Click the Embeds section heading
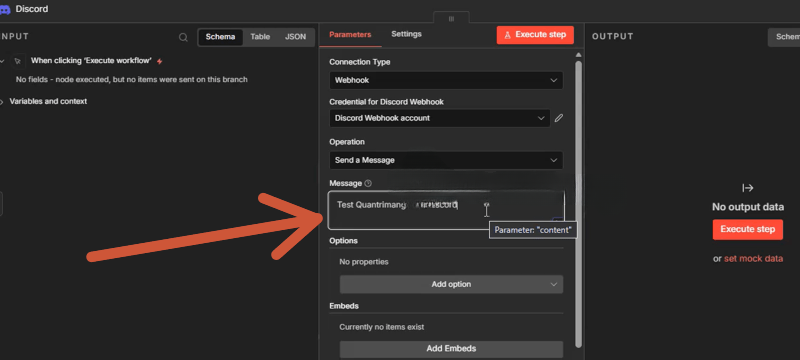Viewport: 800px width, 360px height. coord(344,306)
